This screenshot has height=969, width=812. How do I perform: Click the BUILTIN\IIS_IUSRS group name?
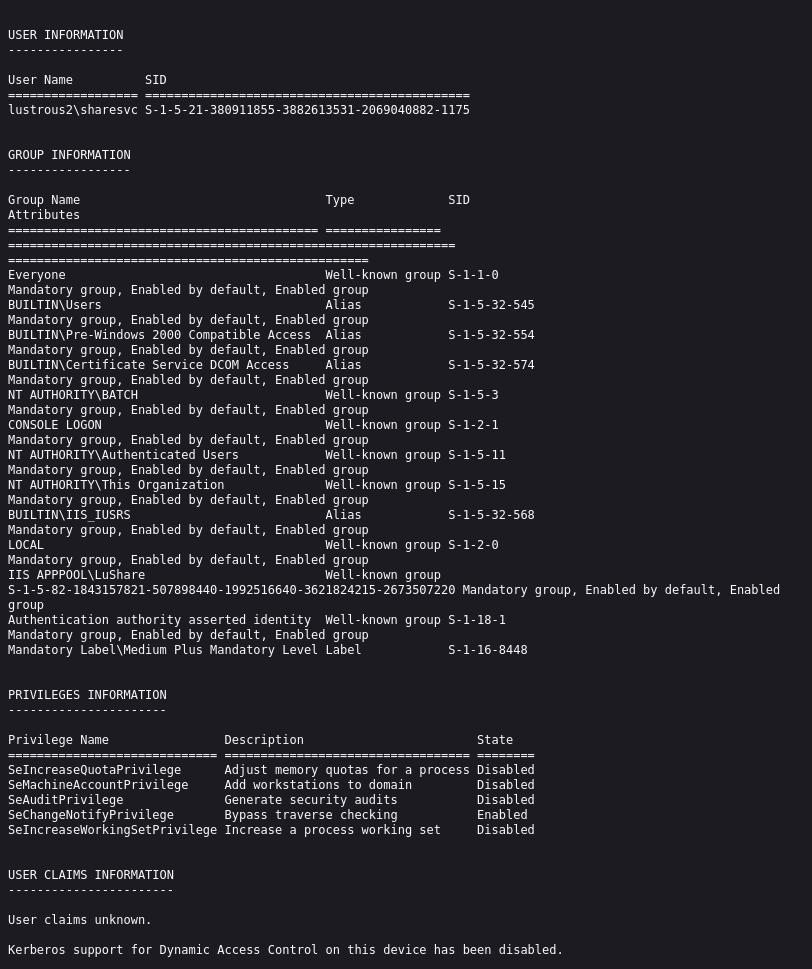[x=69, y=515]
